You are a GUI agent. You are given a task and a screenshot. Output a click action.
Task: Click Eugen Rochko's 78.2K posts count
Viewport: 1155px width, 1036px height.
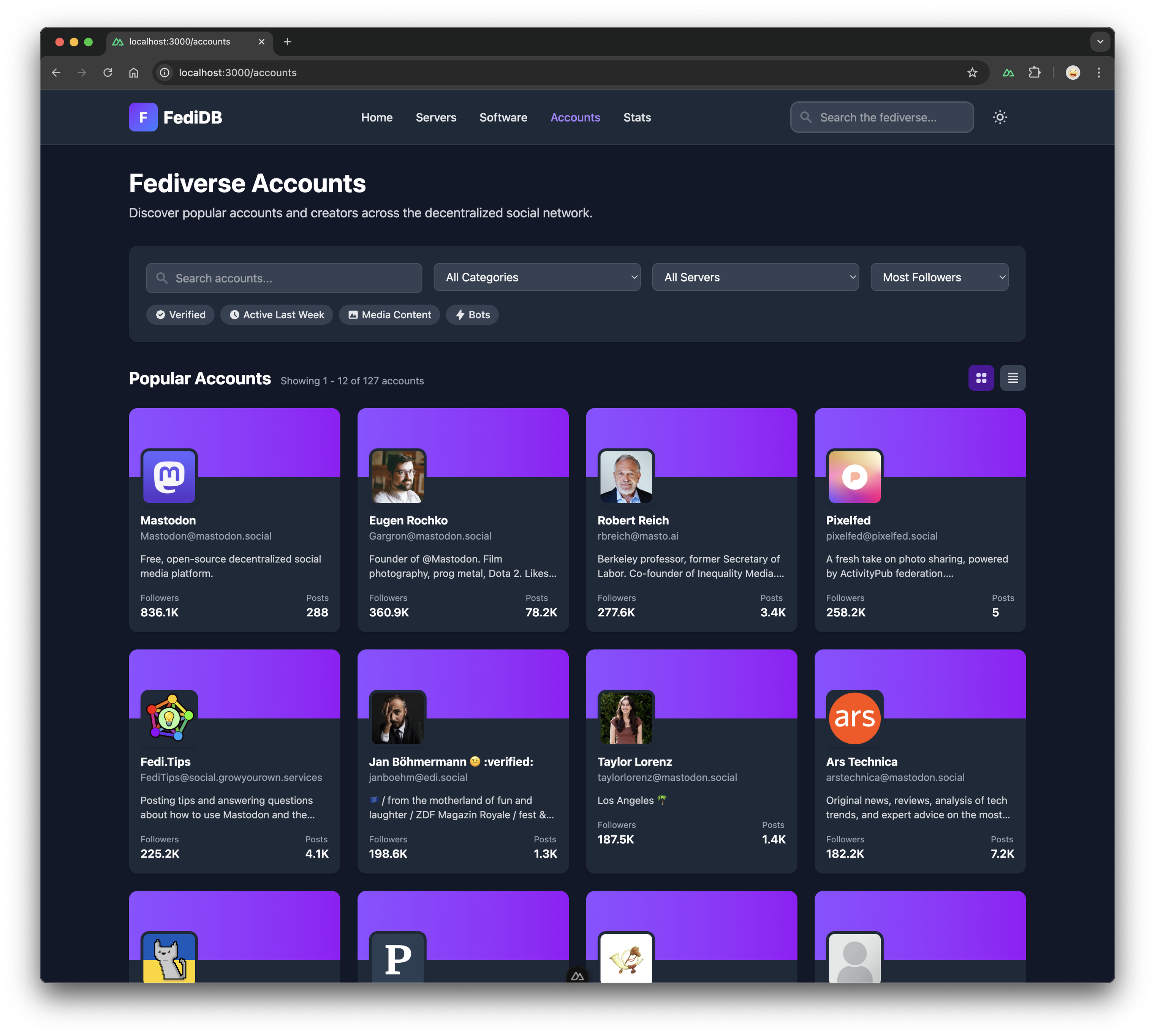tap(541, 613)
